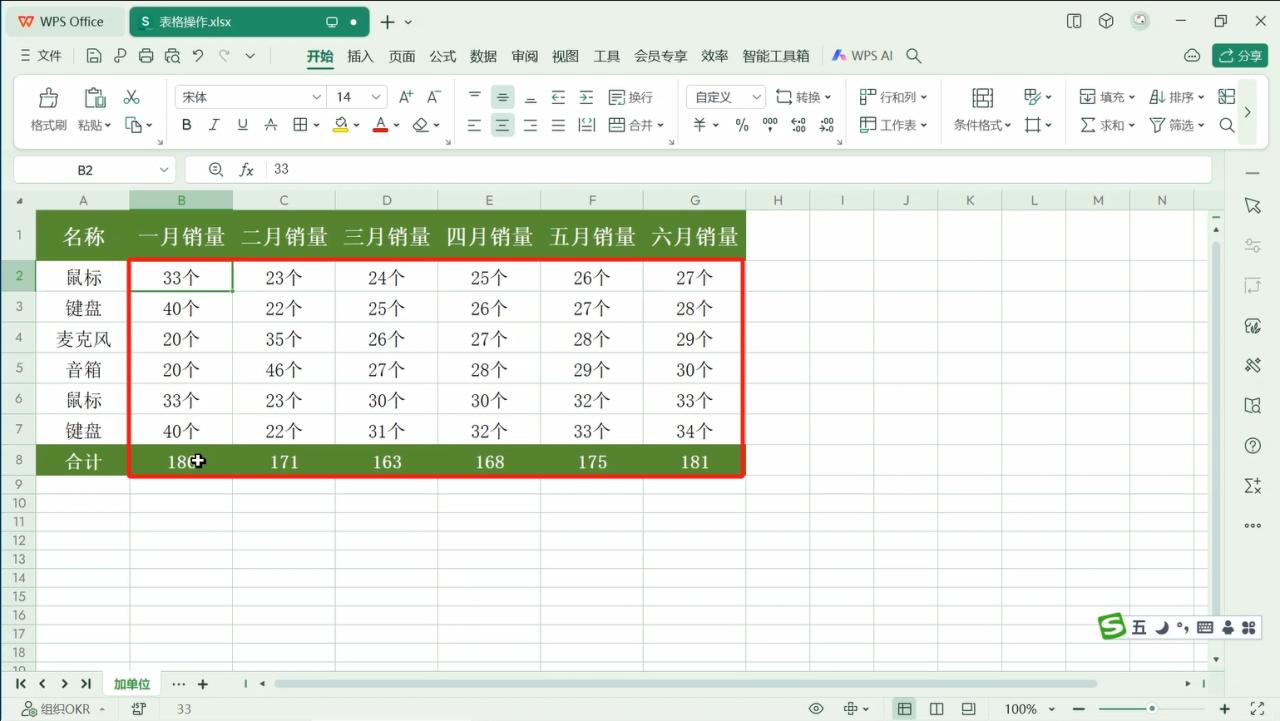Screen dimensions: 1280x721
Task: Toggle Wrap Text (换行)
Action: (630, 97)
